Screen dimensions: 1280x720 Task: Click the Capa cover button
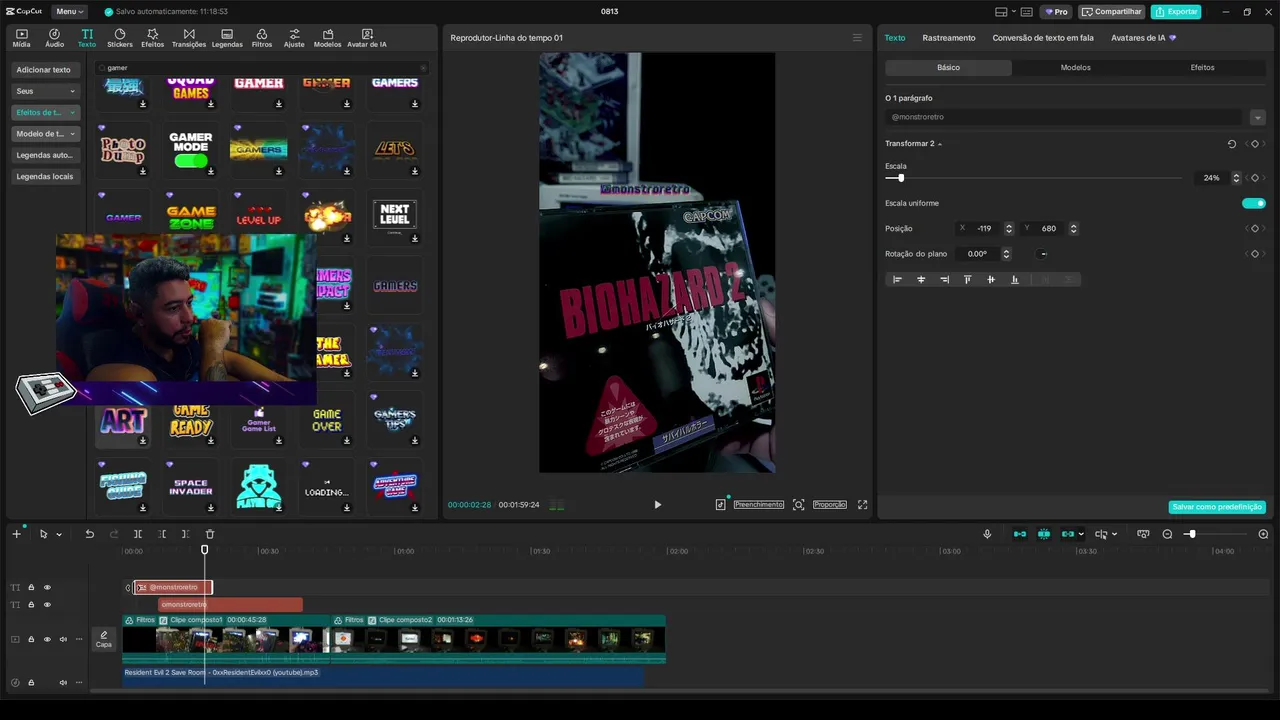(x=104, y=639)
